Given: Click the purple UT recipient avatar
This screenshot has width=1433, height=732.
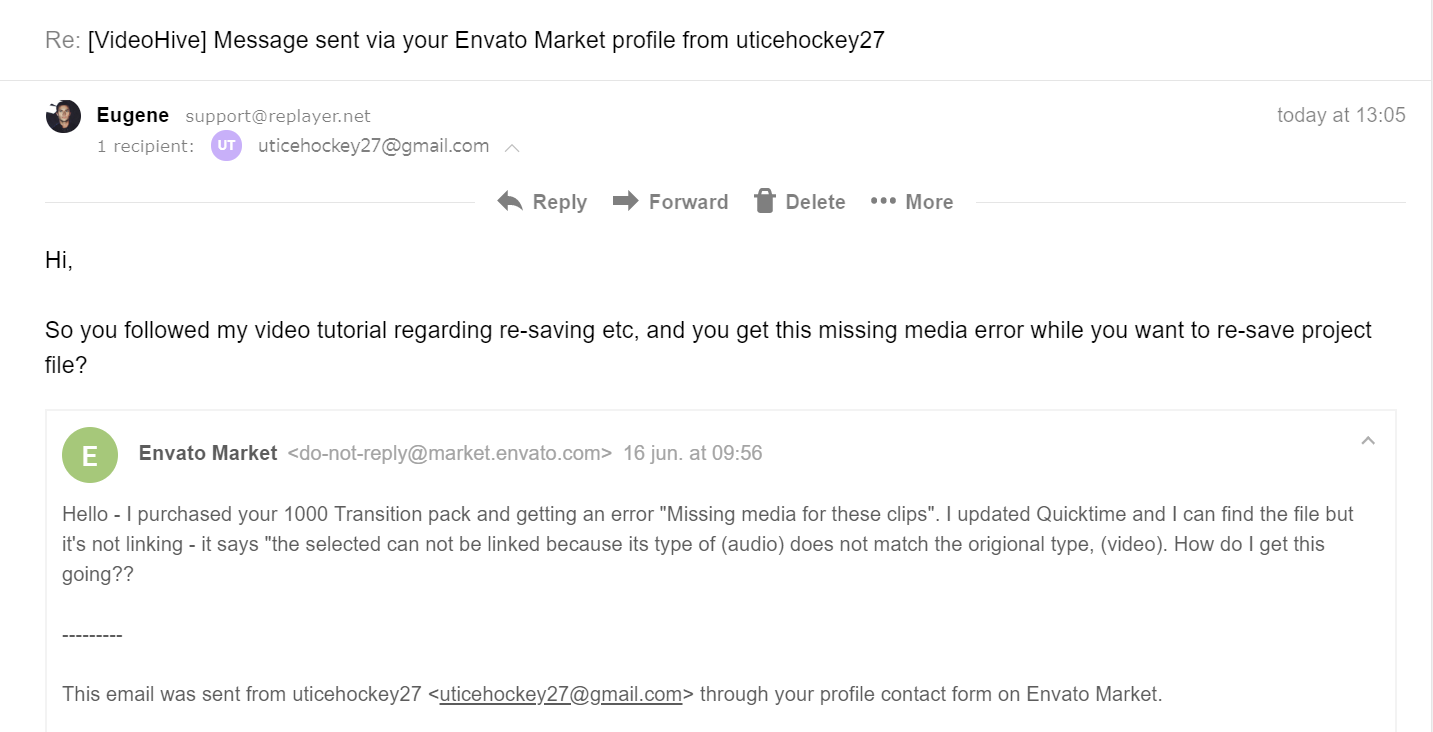Looking at the screenshot, I should (226, 146).
